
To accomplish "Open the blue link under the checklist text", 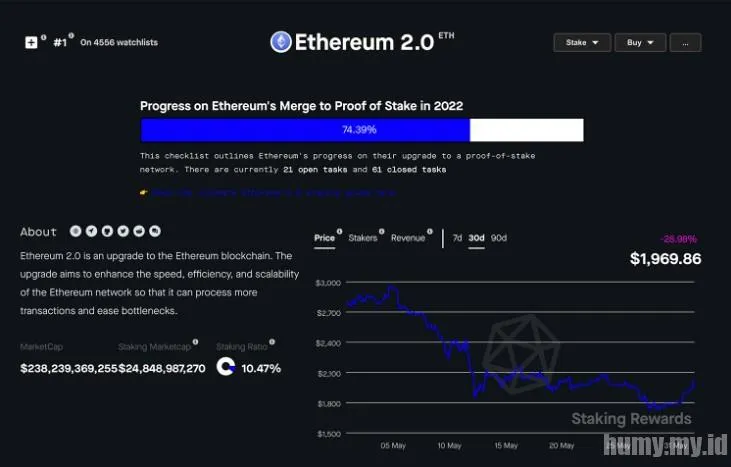I will pyautogui.click(x=270, y=191).
